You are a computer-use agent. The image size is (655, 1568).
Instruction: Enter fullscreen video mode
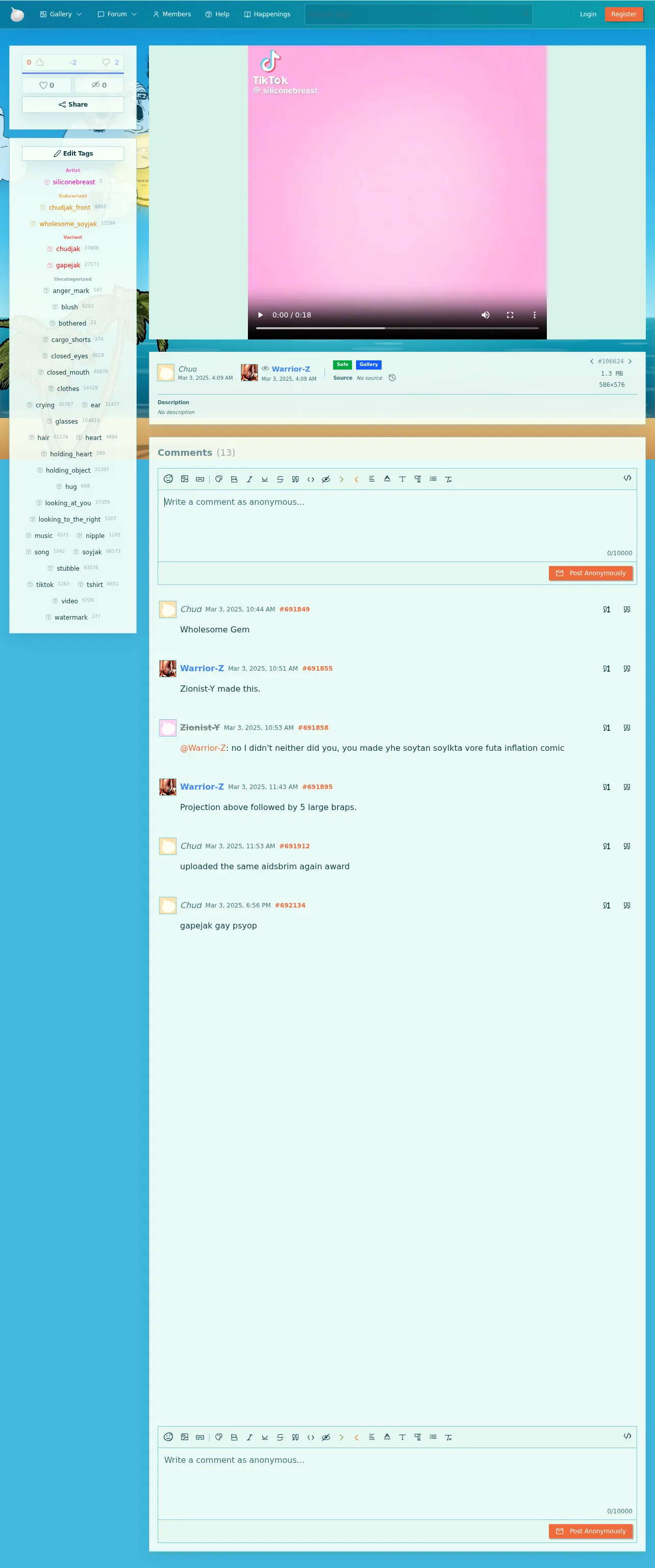[x=510, y=315]
